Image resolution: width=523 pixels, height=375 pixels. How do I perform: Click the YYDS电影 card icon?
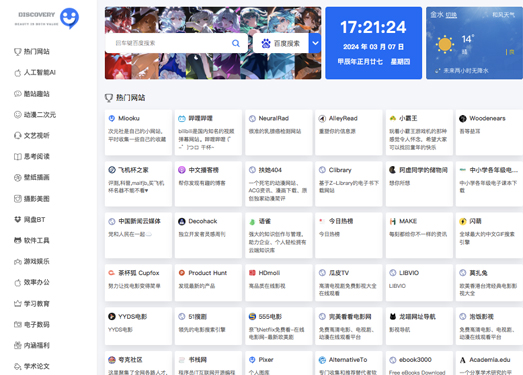(111, 317)
